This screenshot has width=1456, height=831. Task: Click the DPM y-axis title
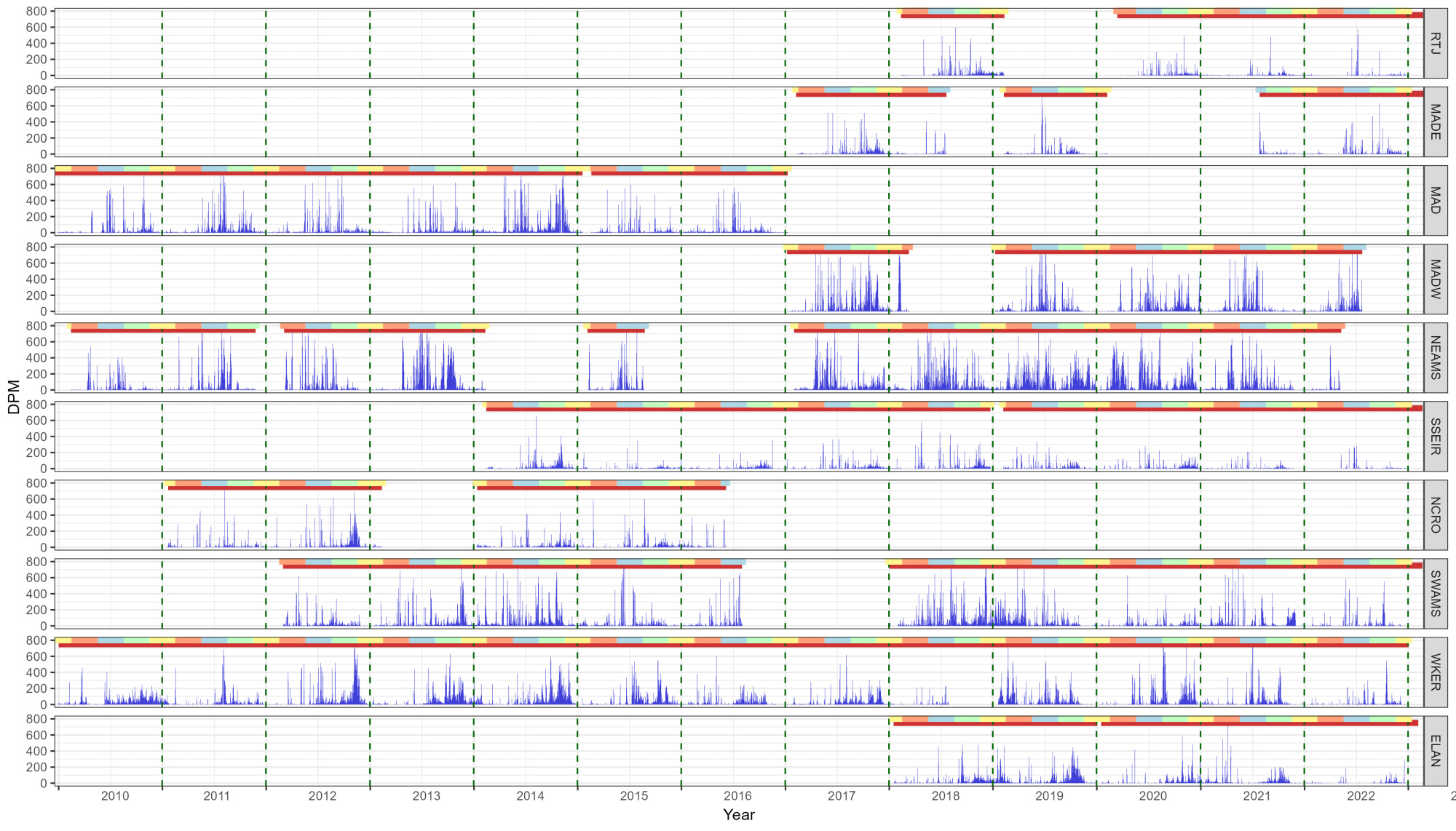point(13,397)
